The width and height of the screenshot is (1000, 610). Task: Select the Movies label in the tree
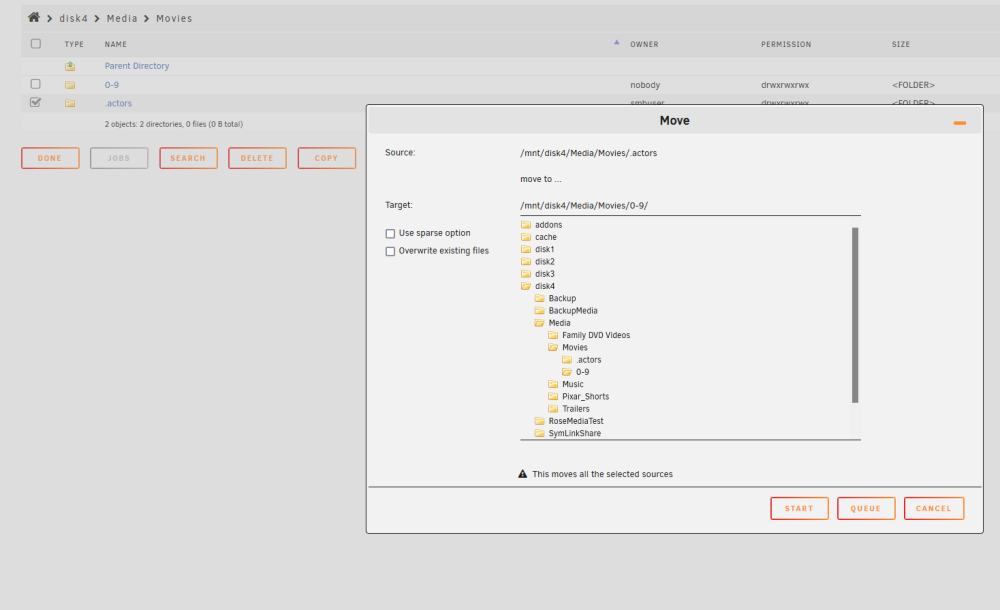tap(575, 347)
